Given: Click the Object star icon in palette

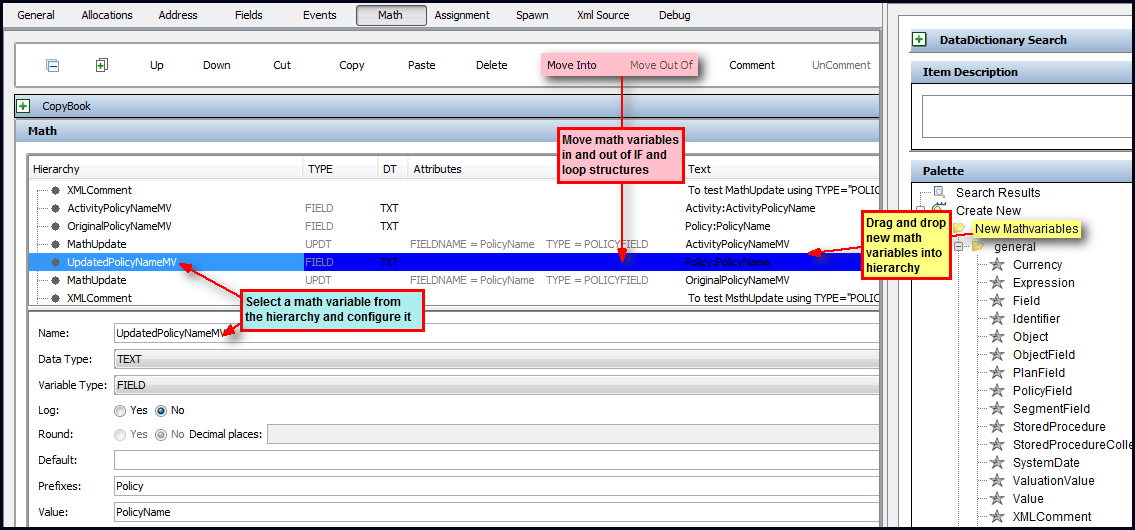Looking at the screenshot, I should coord(998,337).
